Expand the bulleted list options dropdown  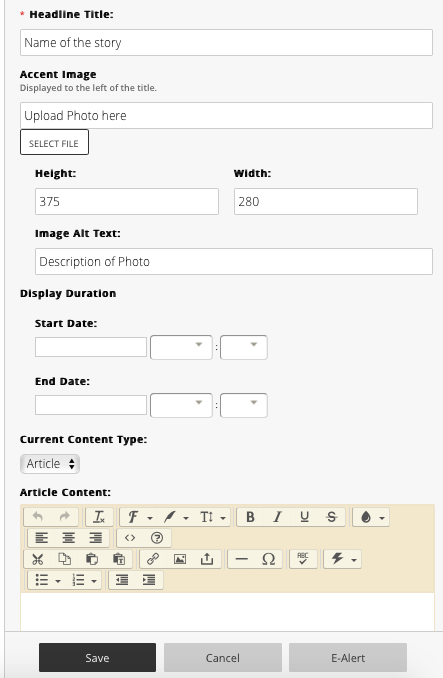(47, 580)
